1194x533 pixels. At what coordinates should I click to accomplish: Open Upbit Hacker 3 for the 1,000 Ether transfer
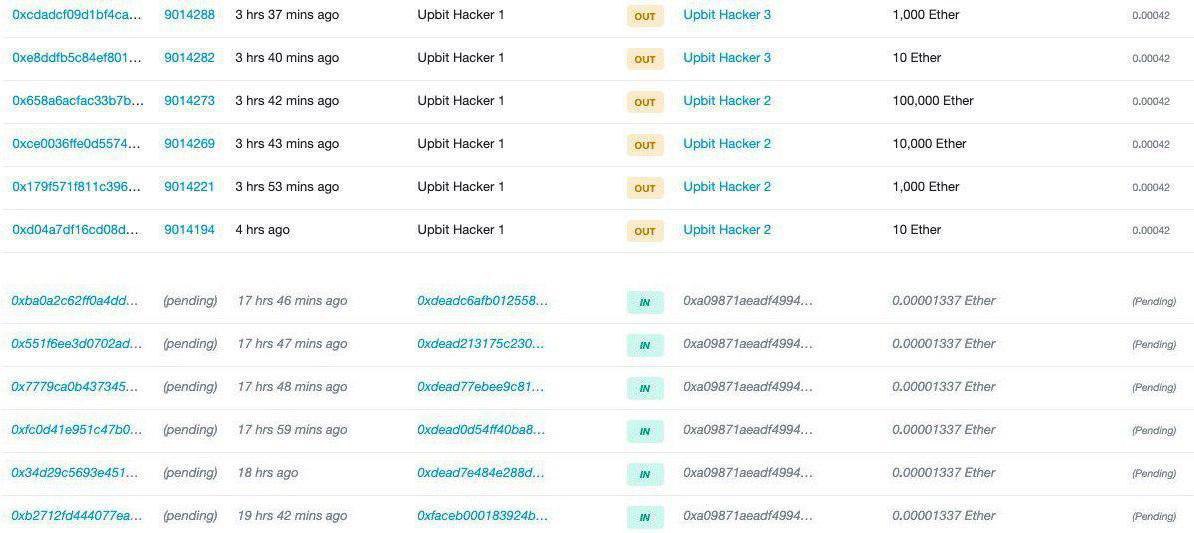coord(727,14)
